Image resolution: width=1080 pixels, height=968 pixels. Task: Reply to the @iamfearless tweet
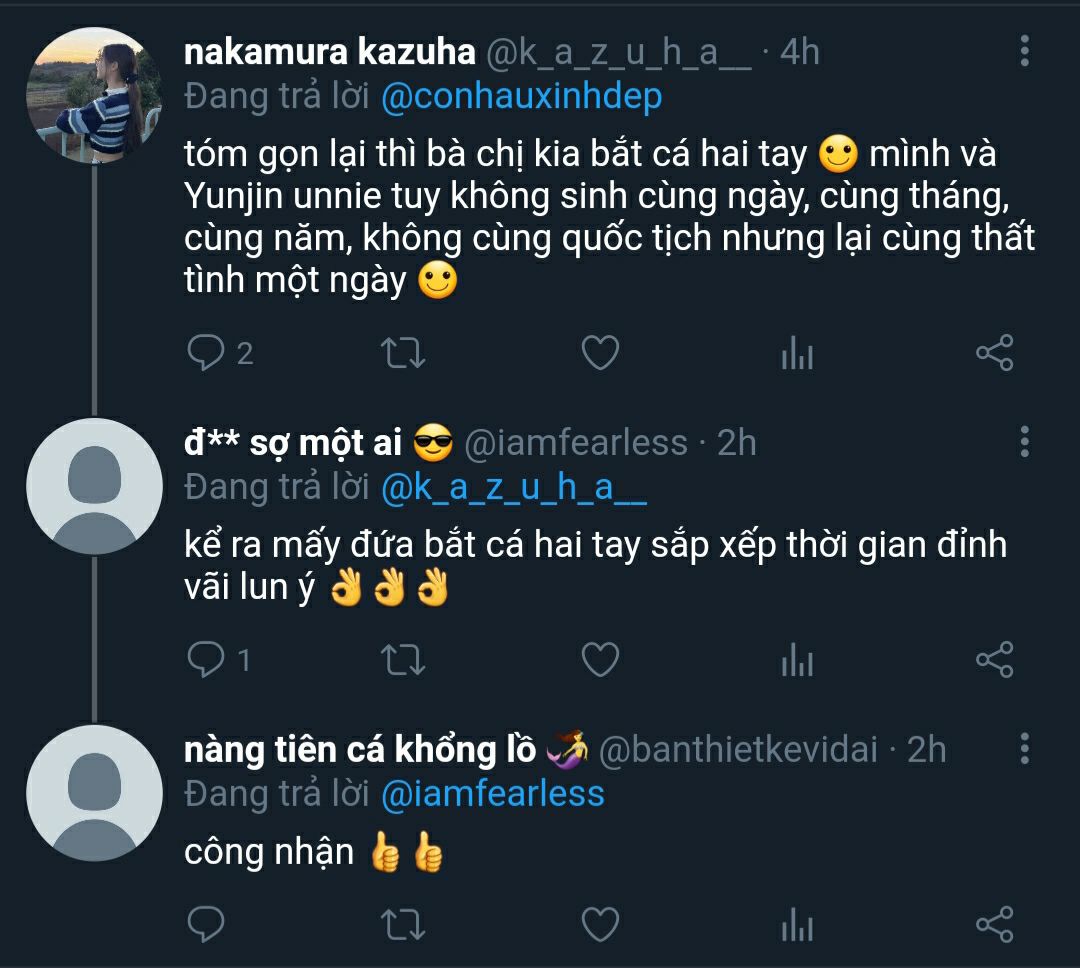tap(205, 658)
